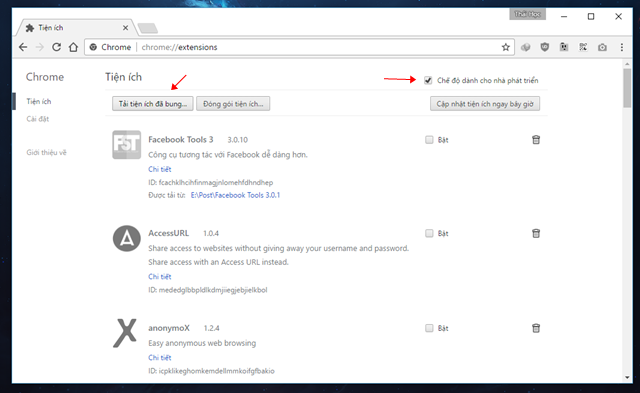640x393 pixels.
Task: Click the QR code extension icon
Action: pyautogui.click(x=583, y=47)
